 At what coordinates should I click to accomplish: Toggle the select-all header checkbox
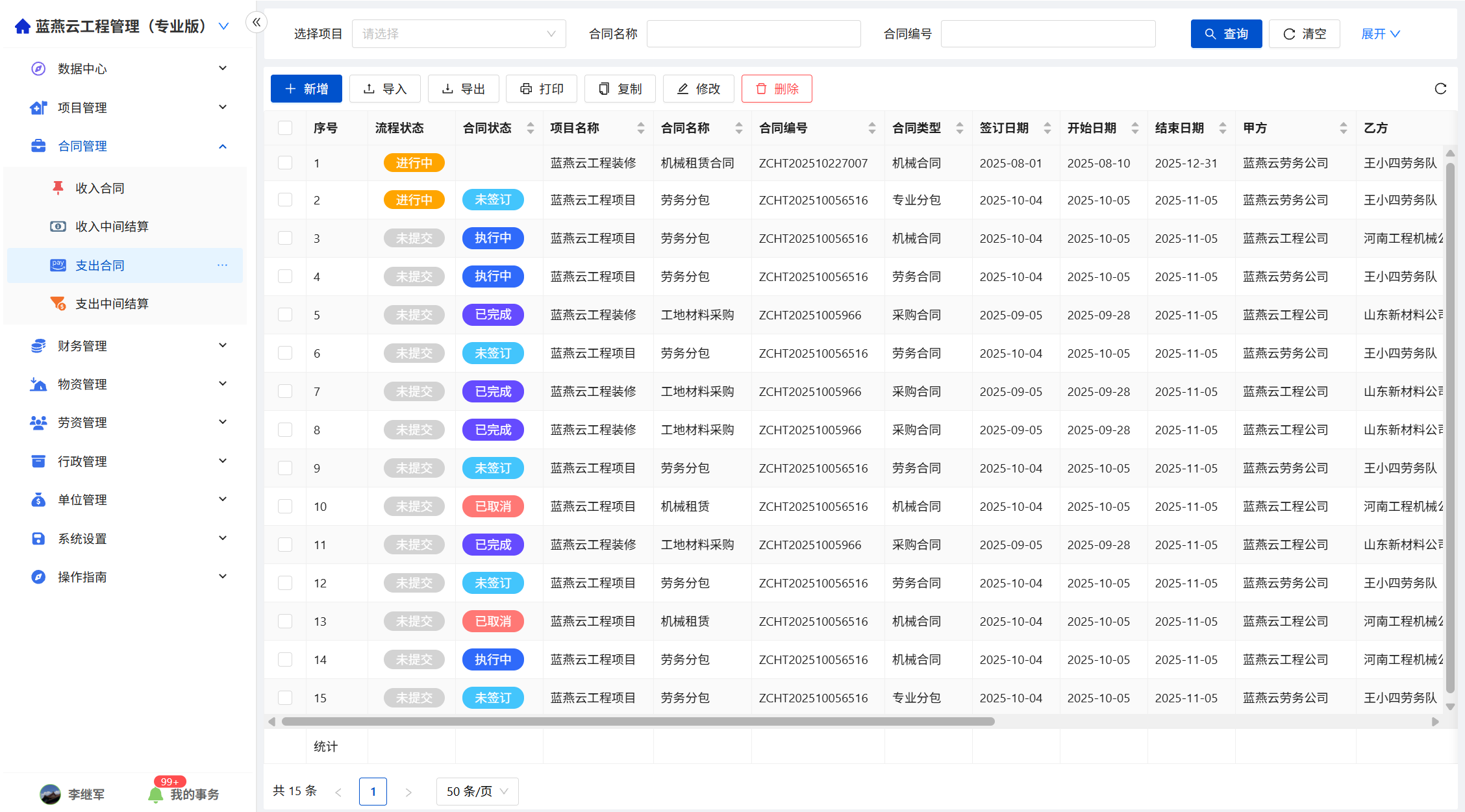tap(285, 128)
